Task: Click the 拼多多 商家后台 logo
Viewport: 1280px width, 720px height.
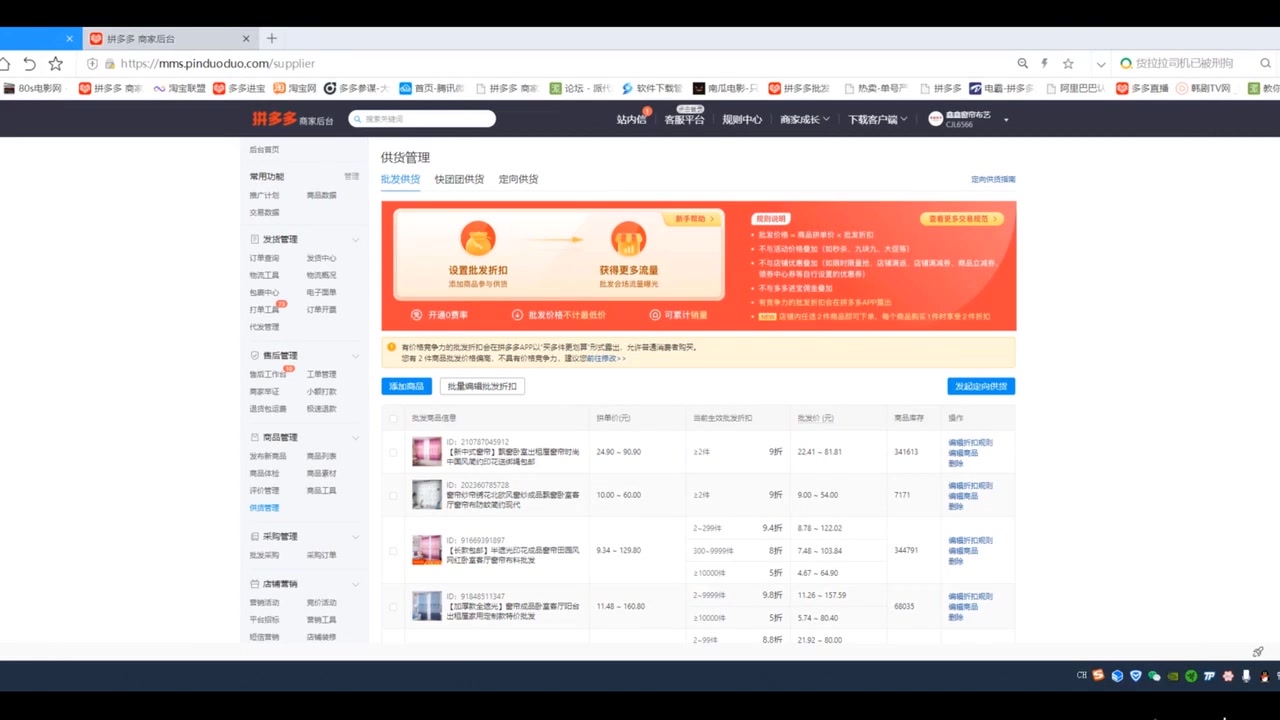Action: click(x=292, y=119)
